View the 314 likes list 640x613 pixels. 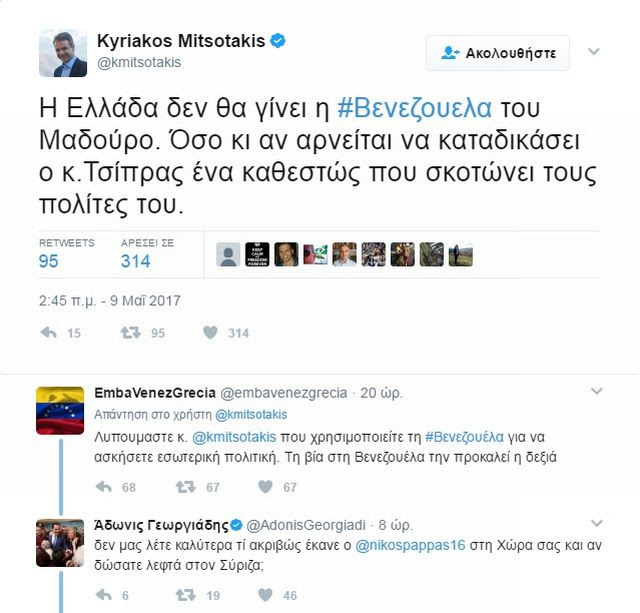147,254
